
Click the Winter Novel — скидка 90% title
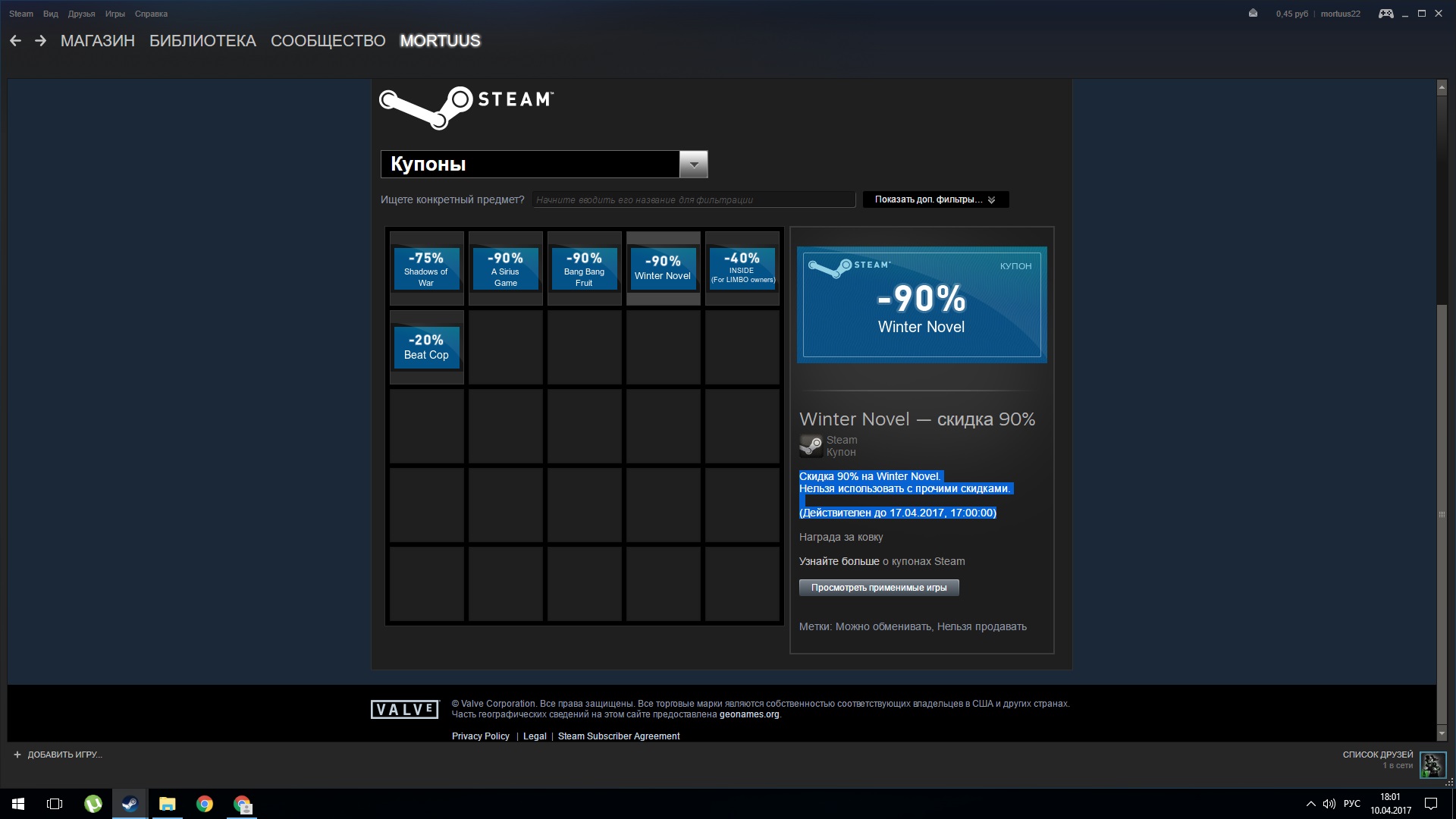tap(917, 419)
